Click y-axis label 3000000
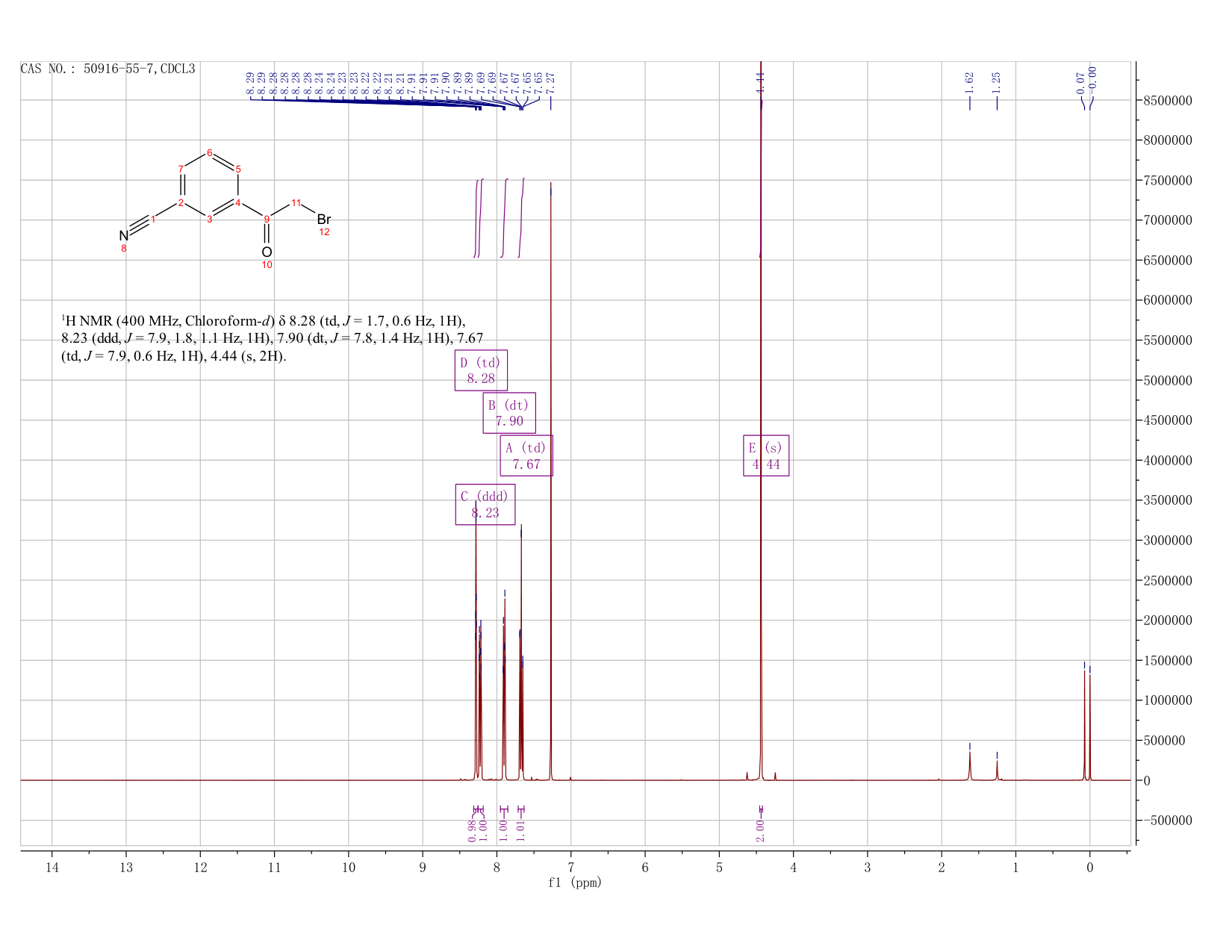This screenshot has width=1232, height=952. pyautogui.click(x=1168, y=541)
